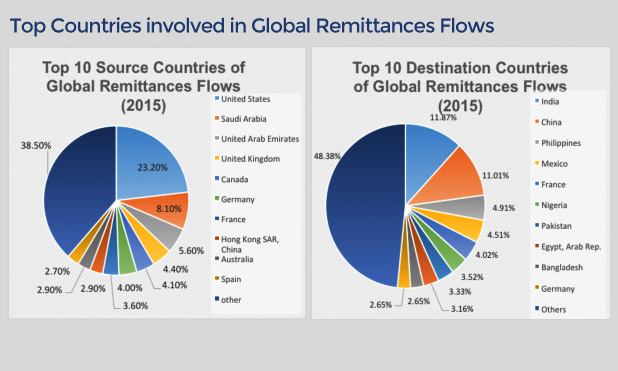Click the Nigeria legend color square
Viewport: 618px width, 371px height.
537,204
